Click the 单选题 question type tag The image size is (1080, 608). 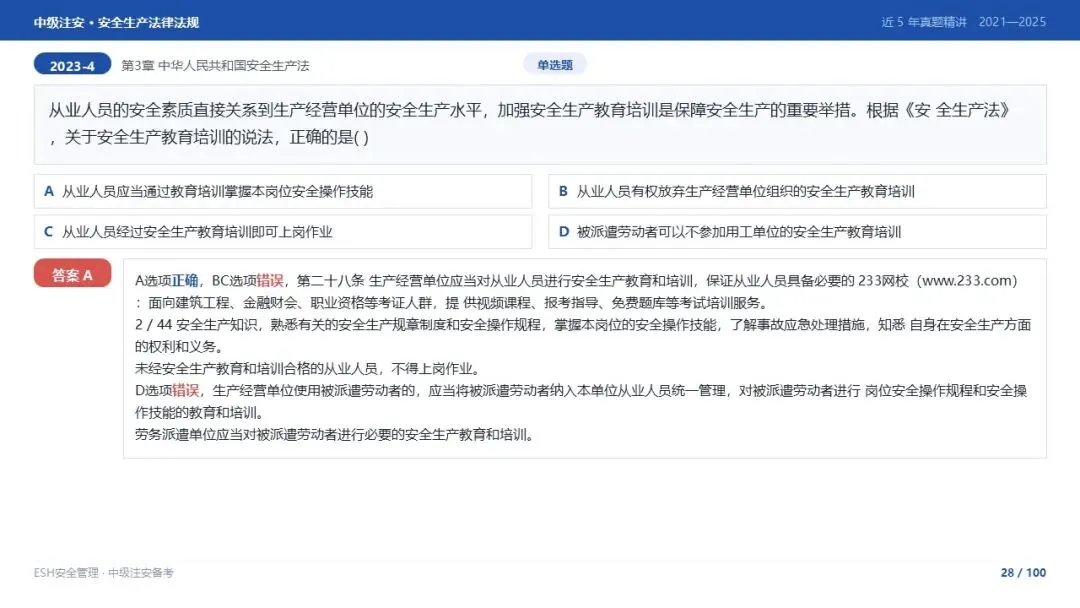(x=555, y=65)
